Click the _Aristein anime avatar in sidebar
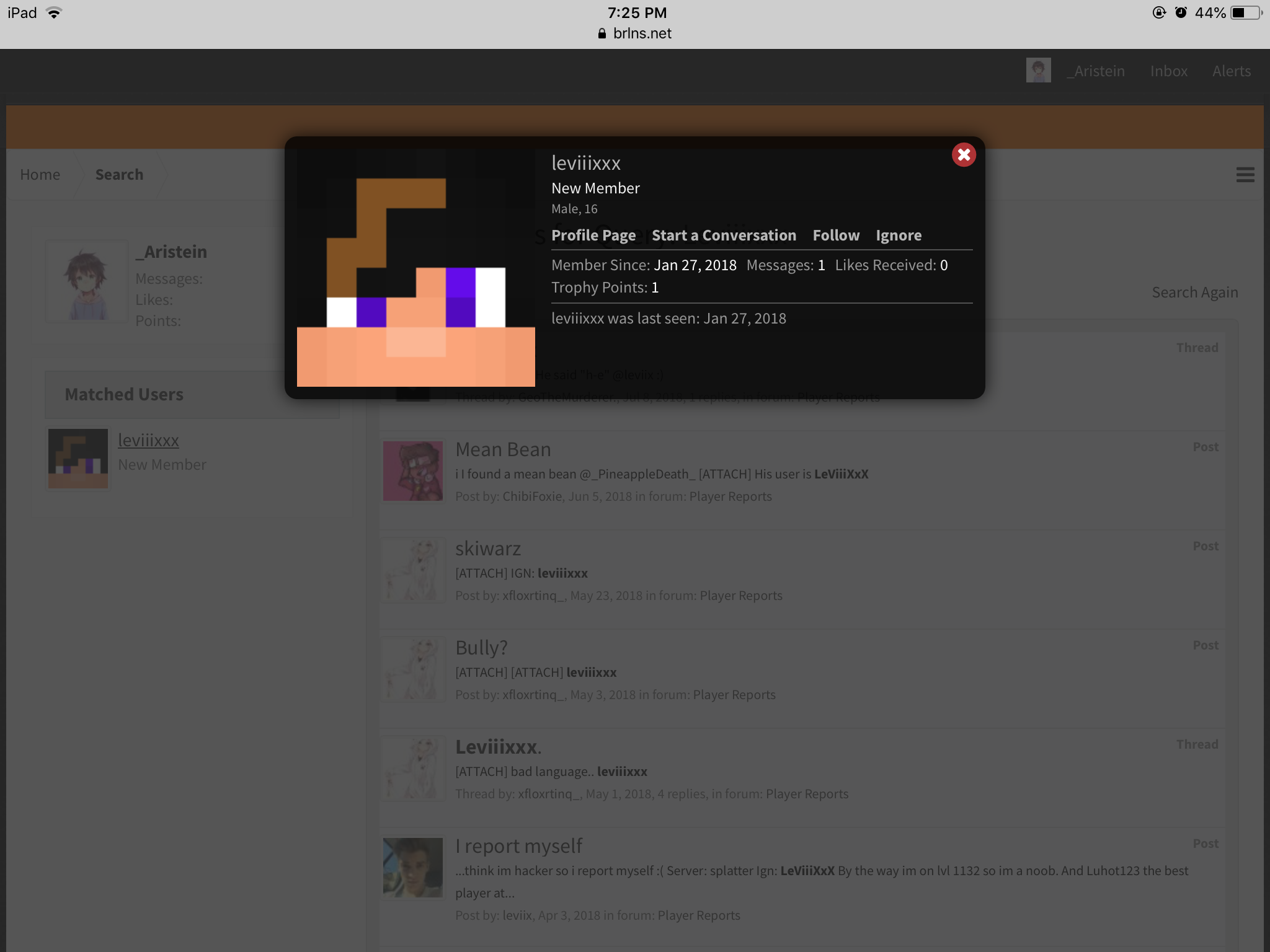 point(87,281)
